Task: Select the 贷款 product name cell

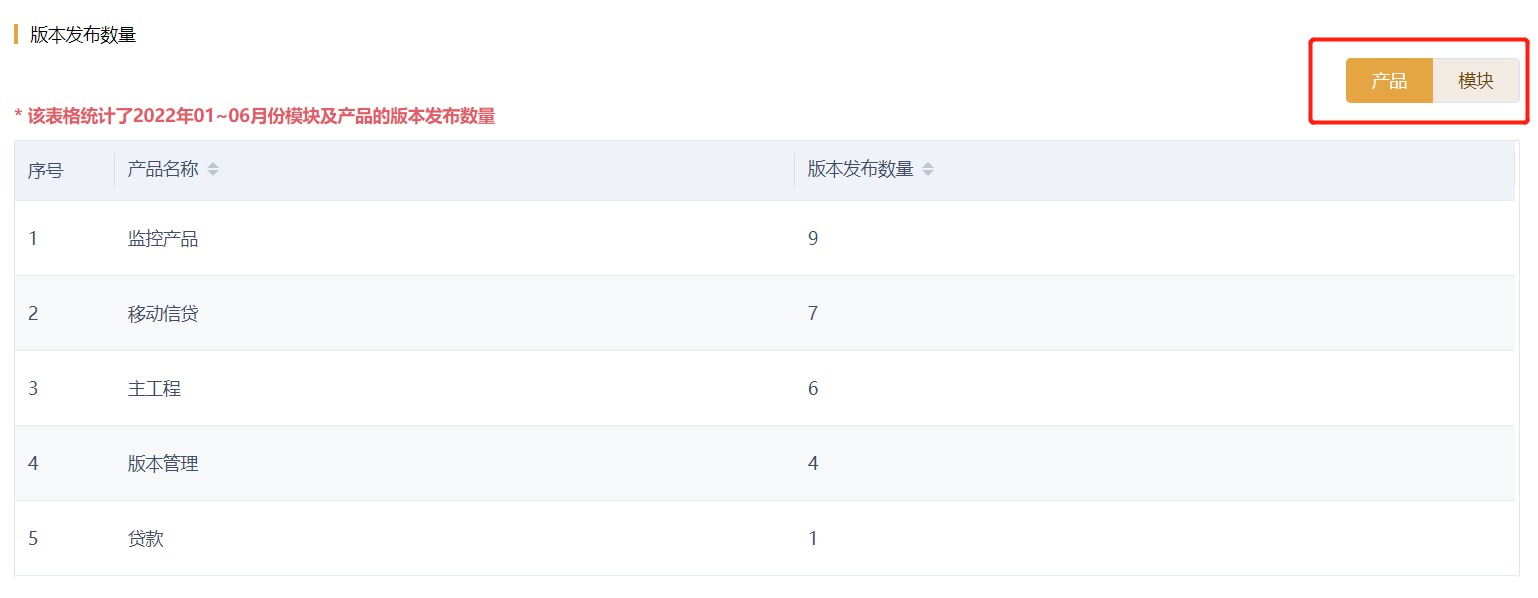Action: pos(146,539)
